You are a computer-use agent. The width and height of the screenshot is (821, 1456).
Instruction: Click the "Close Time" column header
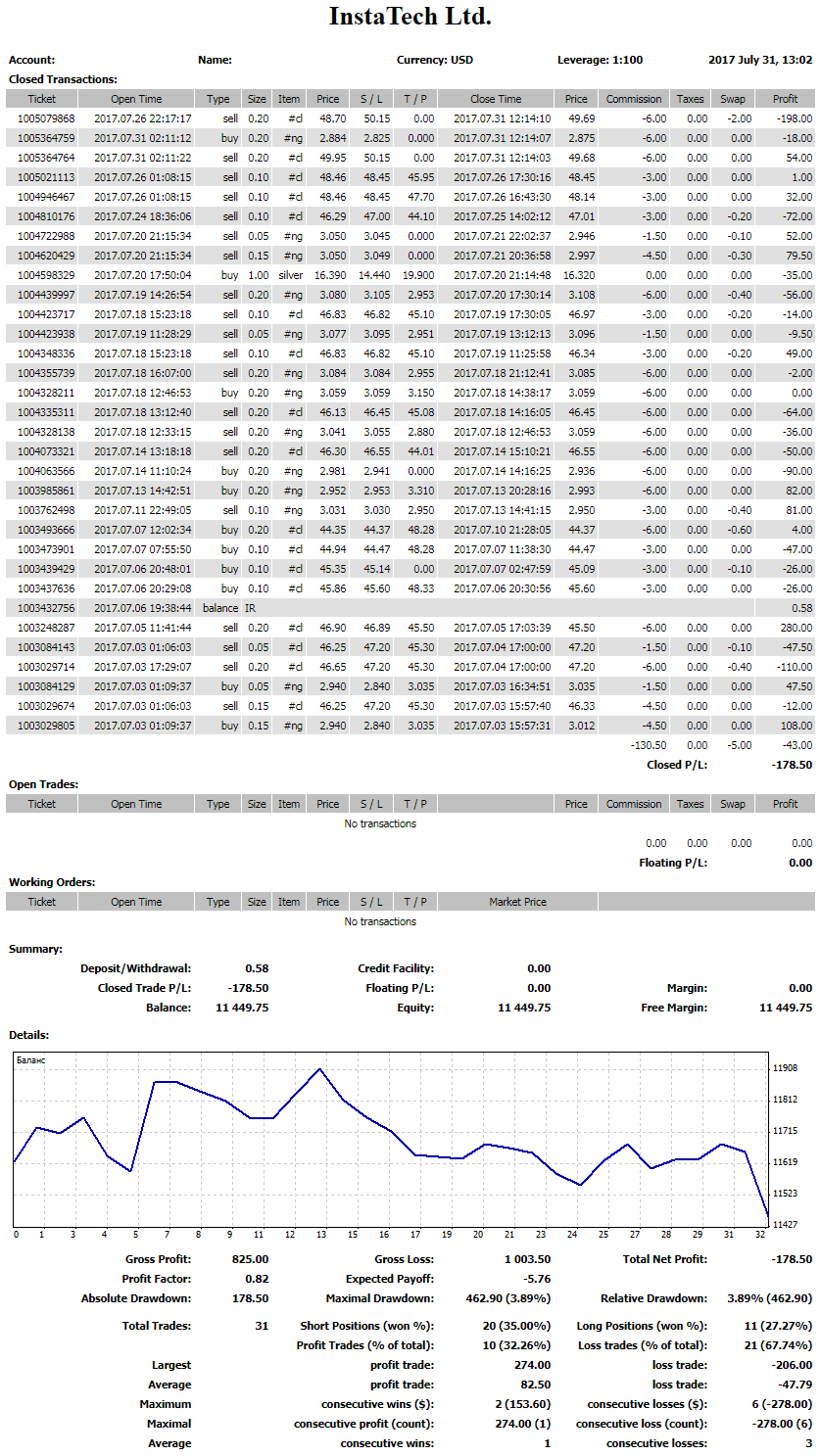(x=497, y=99)
